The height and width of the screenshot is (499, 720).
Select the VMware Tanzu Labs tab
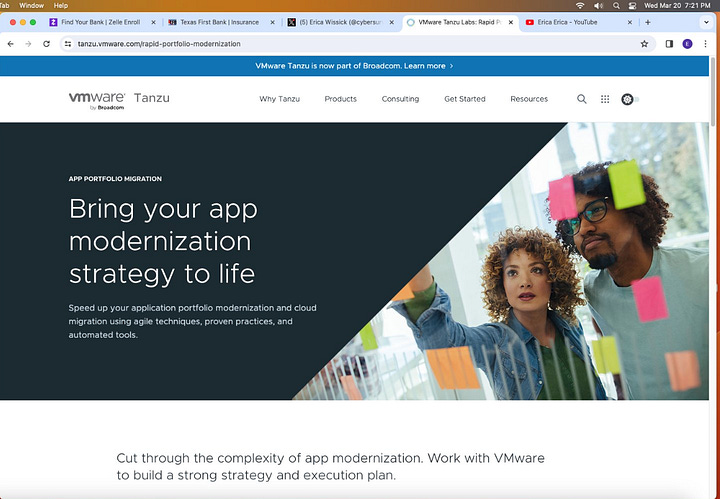[x=459, y=22]
